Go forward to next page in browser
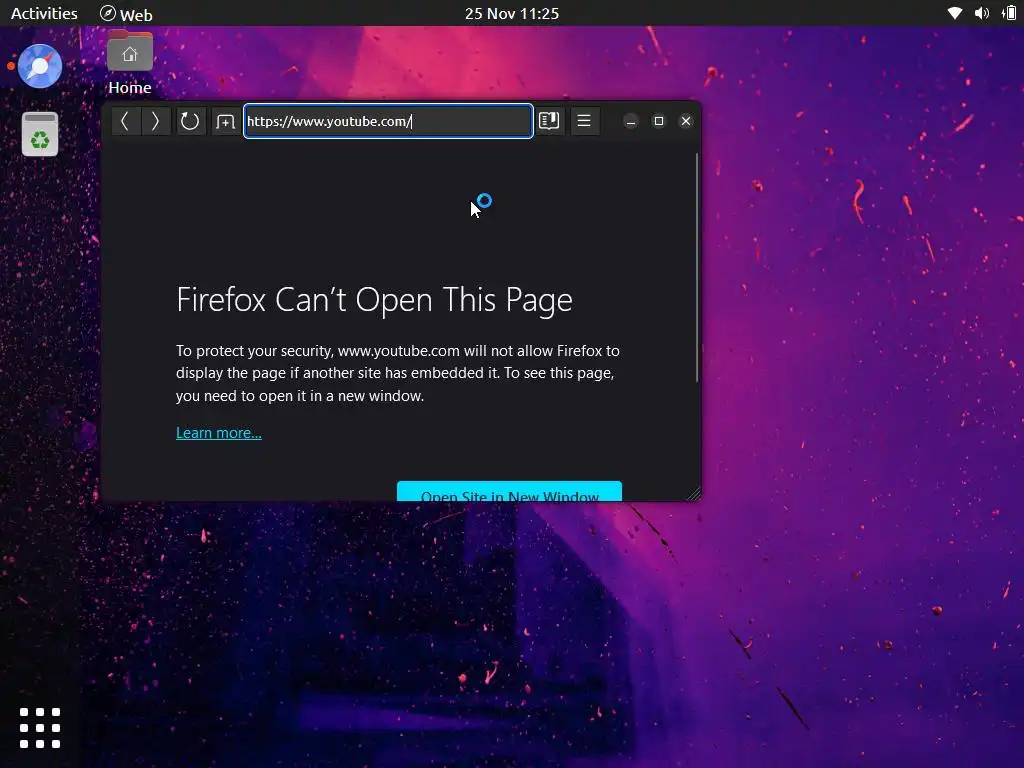The width and height of the screenshot is (1024, 768). [155, 121]
